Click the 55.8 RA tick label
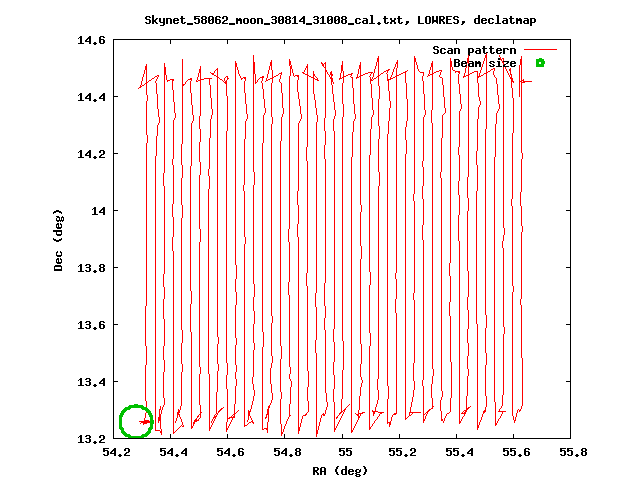This screenshot has height=480, width=640. [573, 452]
